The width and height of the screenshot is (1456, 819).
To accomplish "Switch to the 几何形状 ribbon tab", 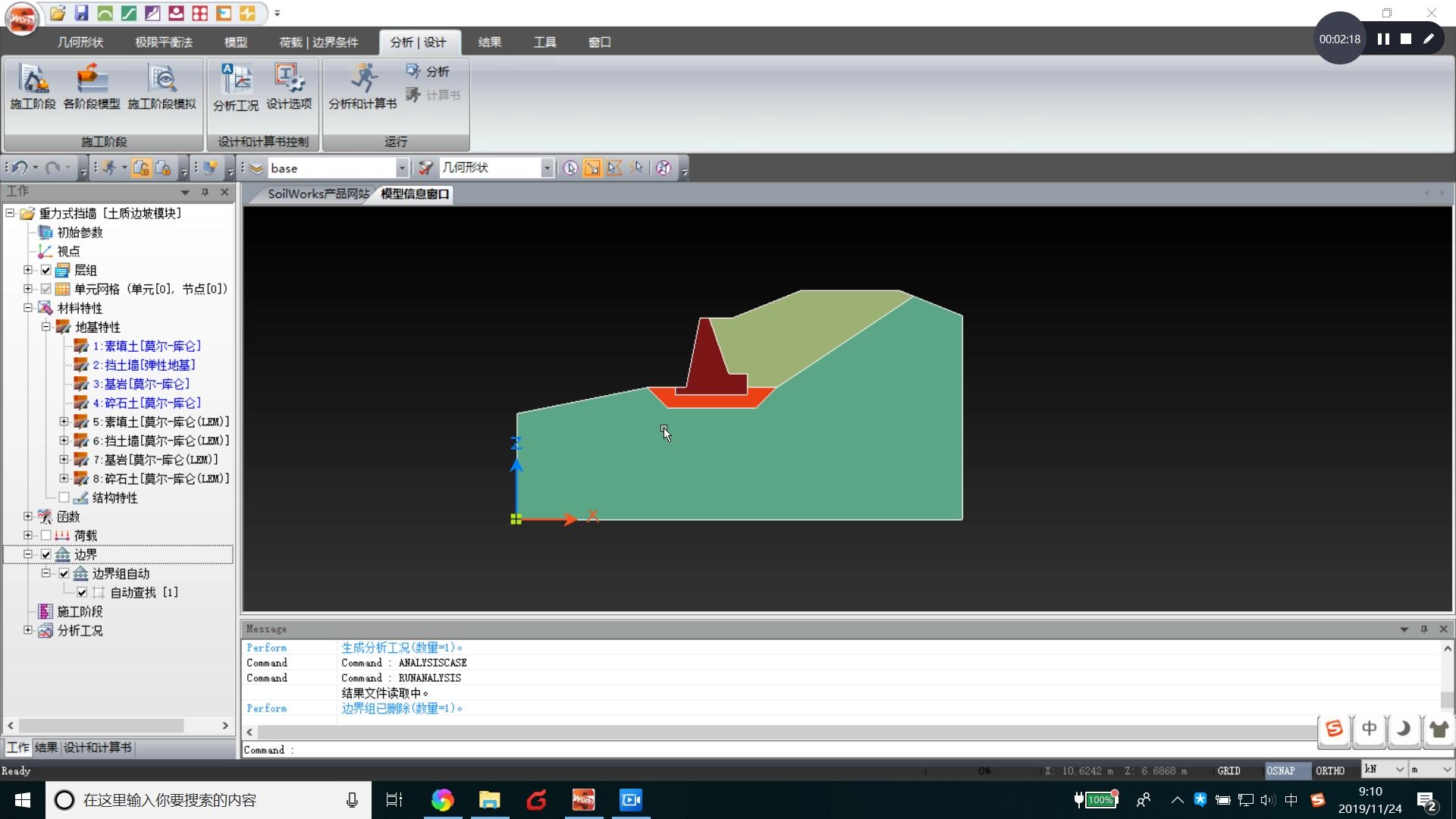I will (x=80, y=42).
